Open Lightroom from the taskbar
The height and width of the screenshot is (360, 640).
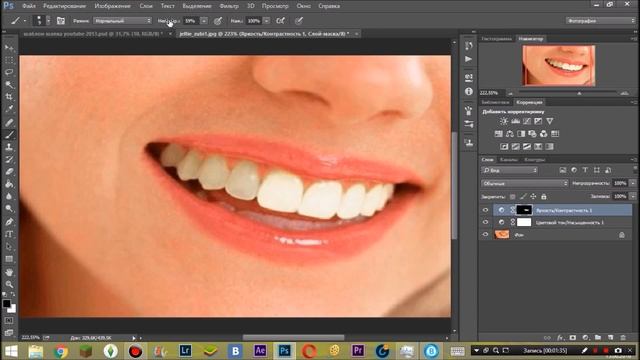pyautogui.click(x=185, y=351)
